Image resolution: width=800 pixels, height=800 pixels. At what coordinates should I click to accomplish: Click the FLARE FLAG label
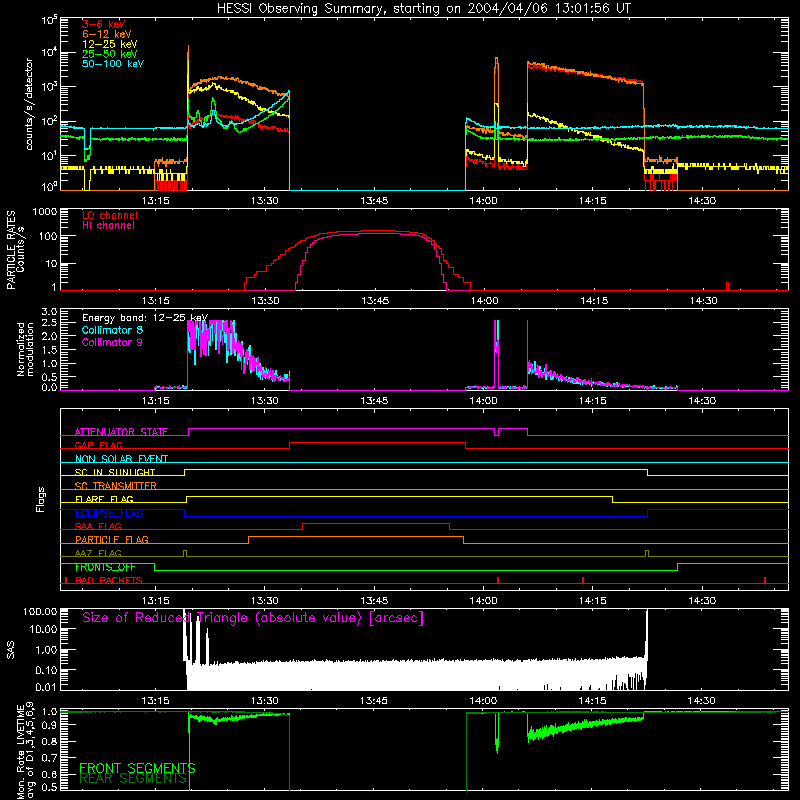point(104,499)
